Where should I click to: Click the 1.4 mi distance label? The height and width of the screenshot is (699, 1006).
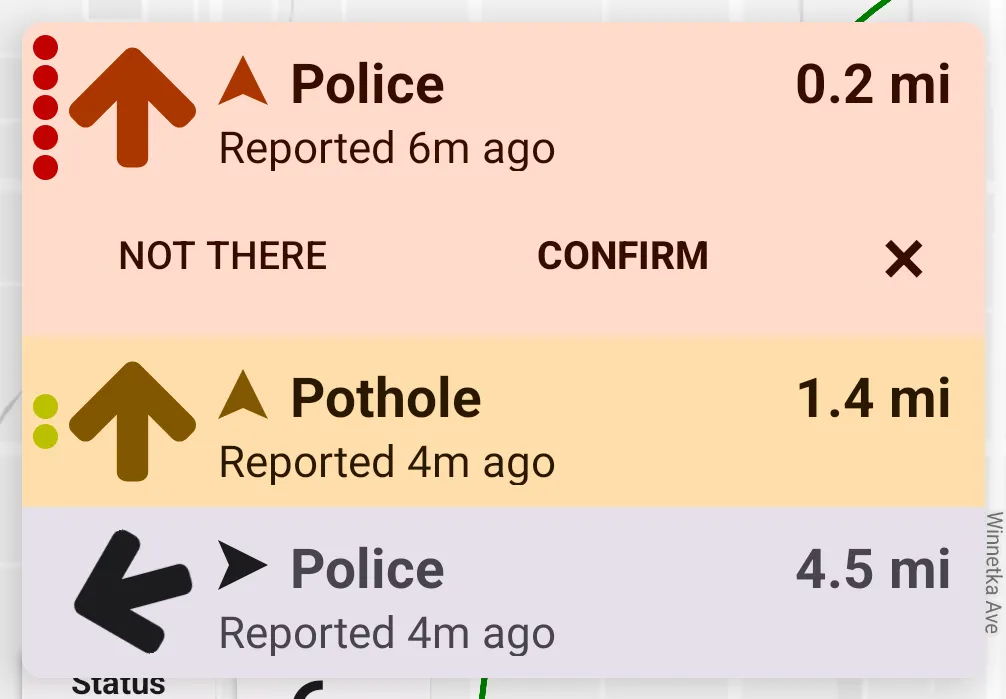pyautogui.click(x=872, y=398)
